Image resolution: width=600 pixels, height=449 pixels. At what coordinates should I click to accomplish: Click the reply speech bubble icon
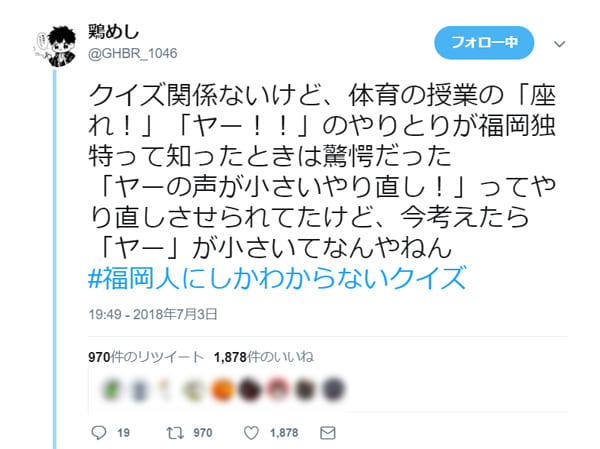(x=99, y=433)
